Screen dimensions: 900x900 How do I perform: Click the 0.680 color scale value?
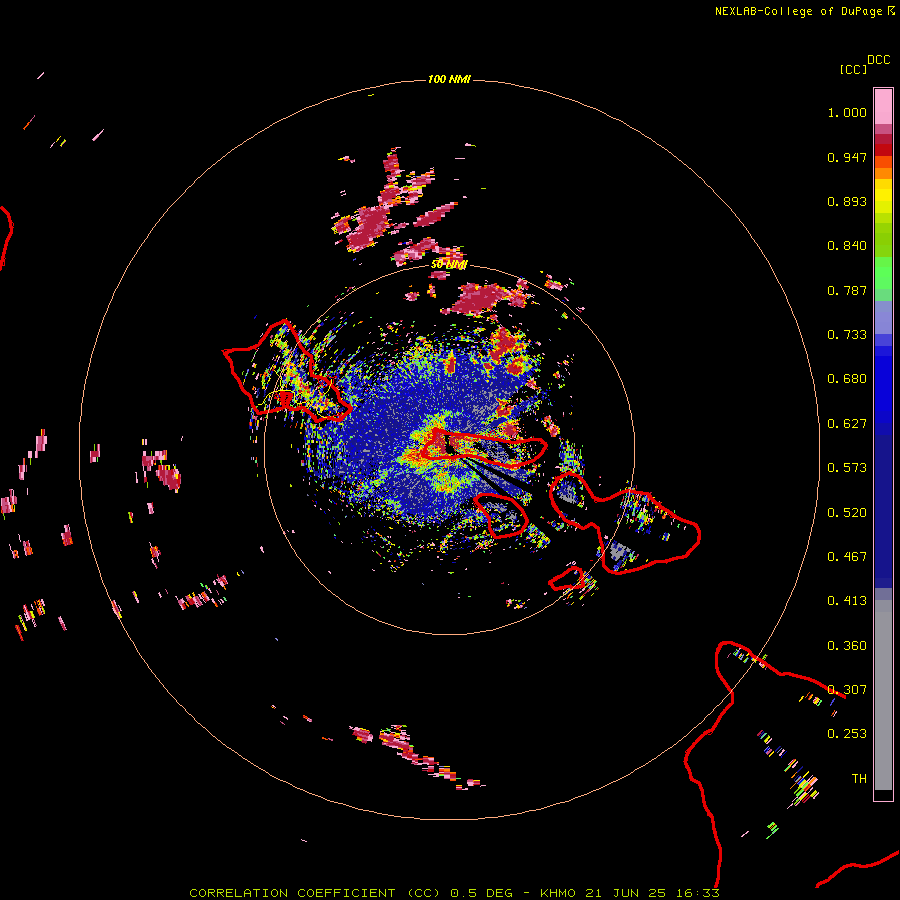tap(847, 379)
